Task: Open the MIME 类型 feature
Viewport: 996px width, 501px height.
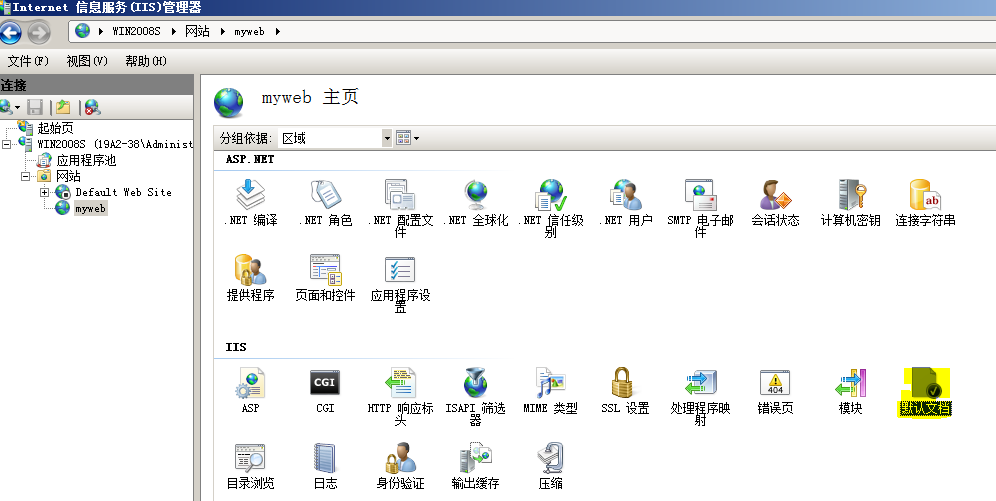Action: 550,391
